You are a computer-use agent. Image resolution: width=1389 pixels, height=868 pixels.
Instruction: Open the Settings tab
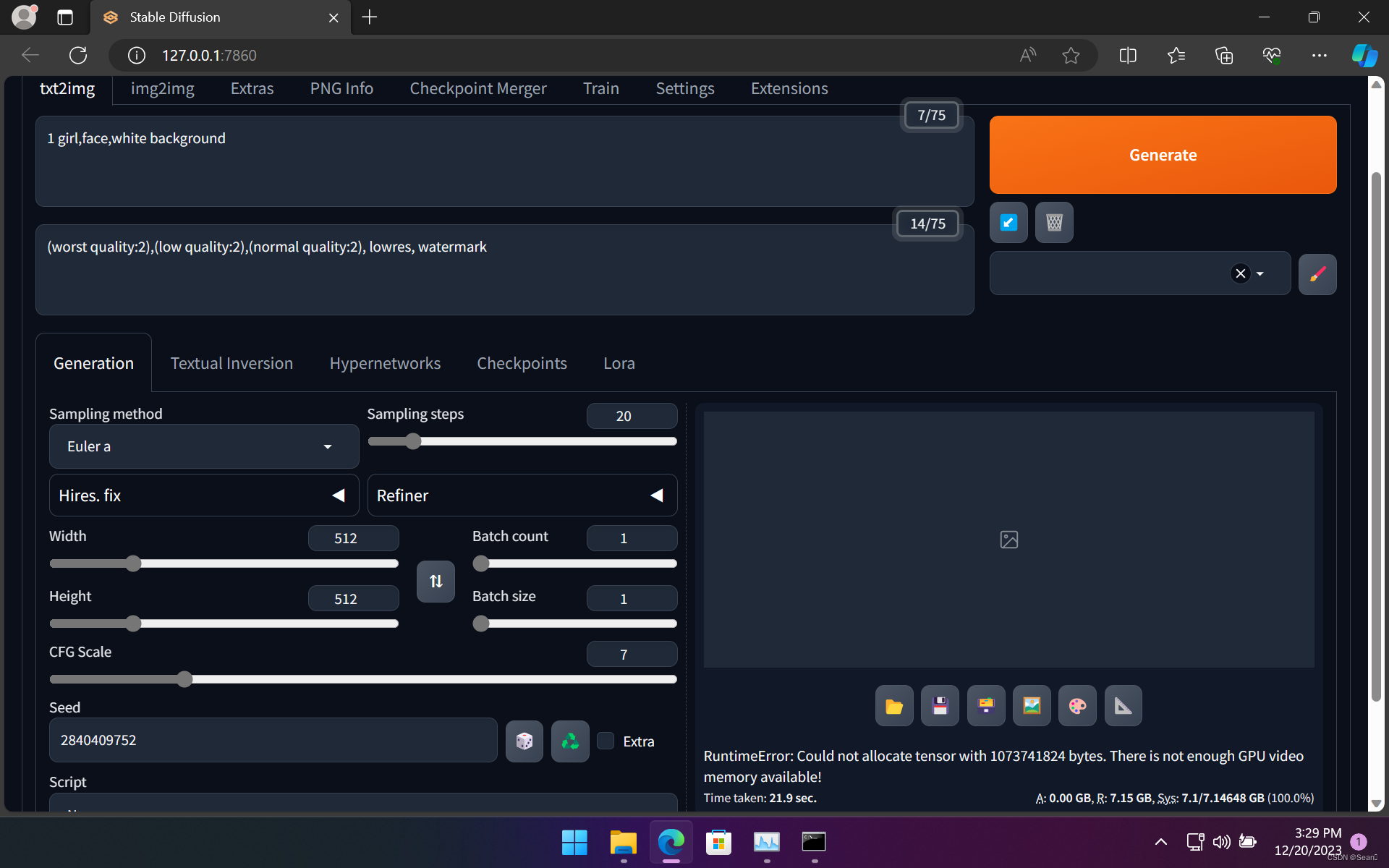(x=684, y=89)
